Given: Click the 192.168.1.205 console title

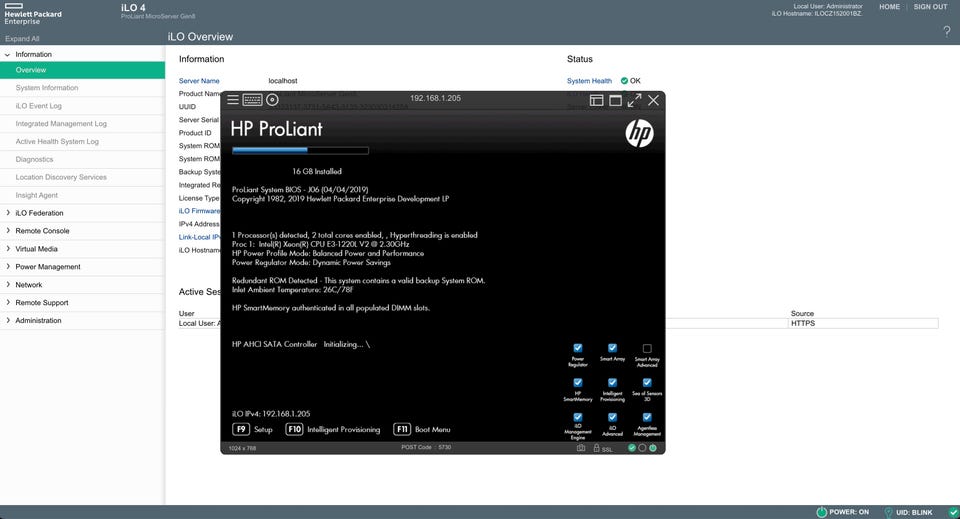Looking at the screenshot, I should [435, 98].
